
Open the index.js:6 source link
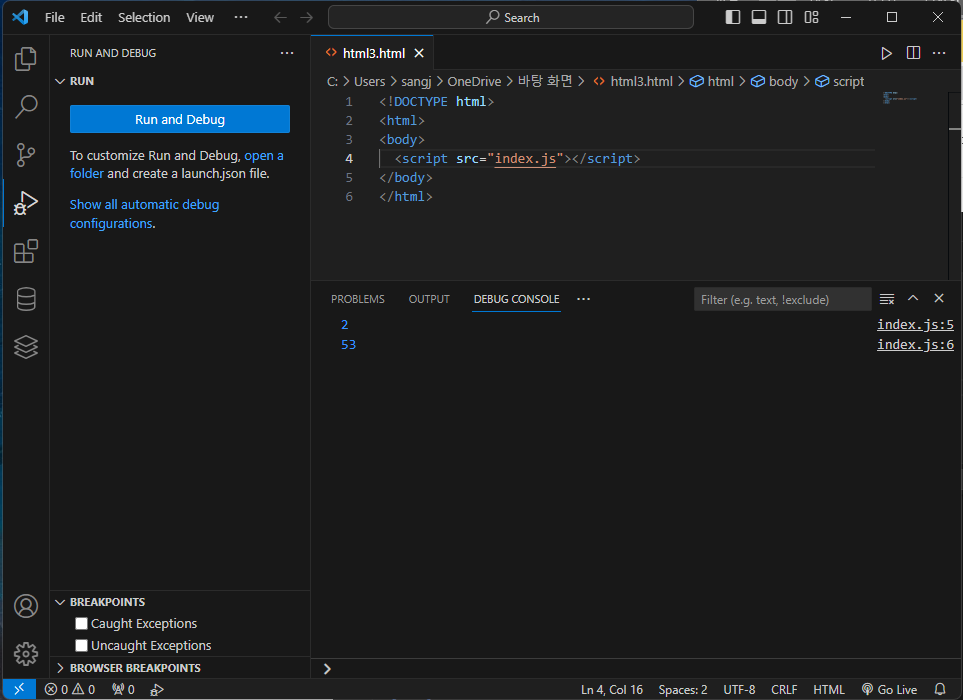[x=915, y=344]
